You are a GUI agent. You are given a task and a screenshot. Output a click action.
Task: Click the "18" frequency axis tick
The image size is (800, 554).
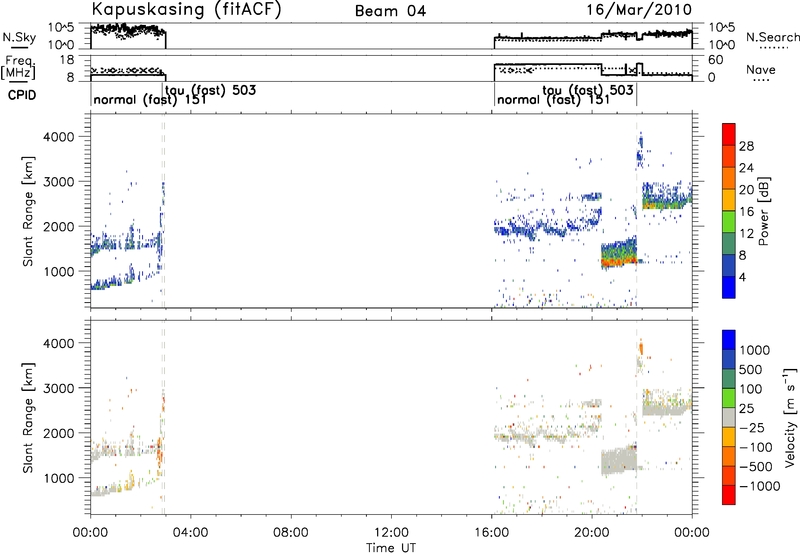pyautogui.click(x=67, y=60)
